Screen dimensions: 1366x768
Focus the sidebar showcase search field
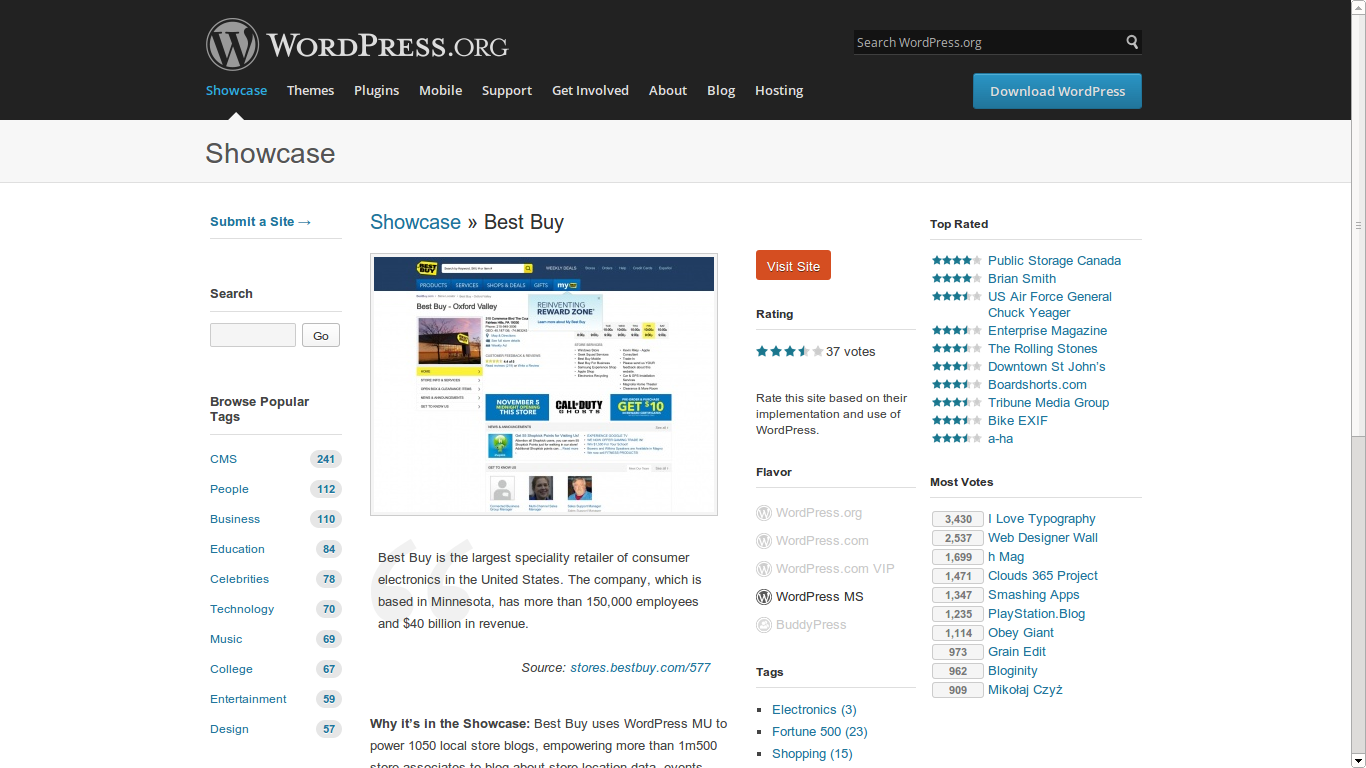(x=253, y=335)
